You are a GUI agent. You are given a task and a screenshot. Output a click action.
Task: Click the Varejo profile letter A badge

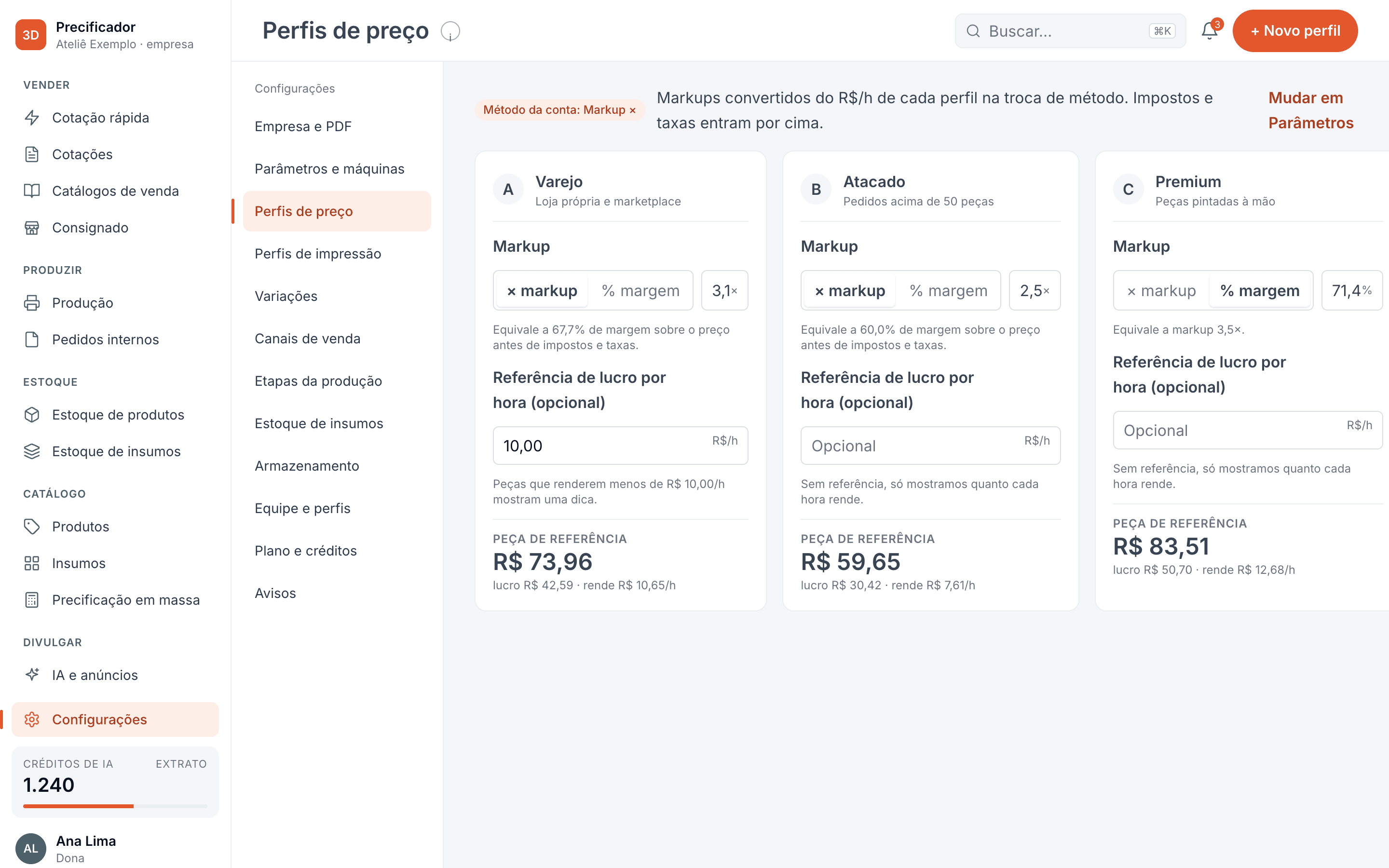coord(508,190)
